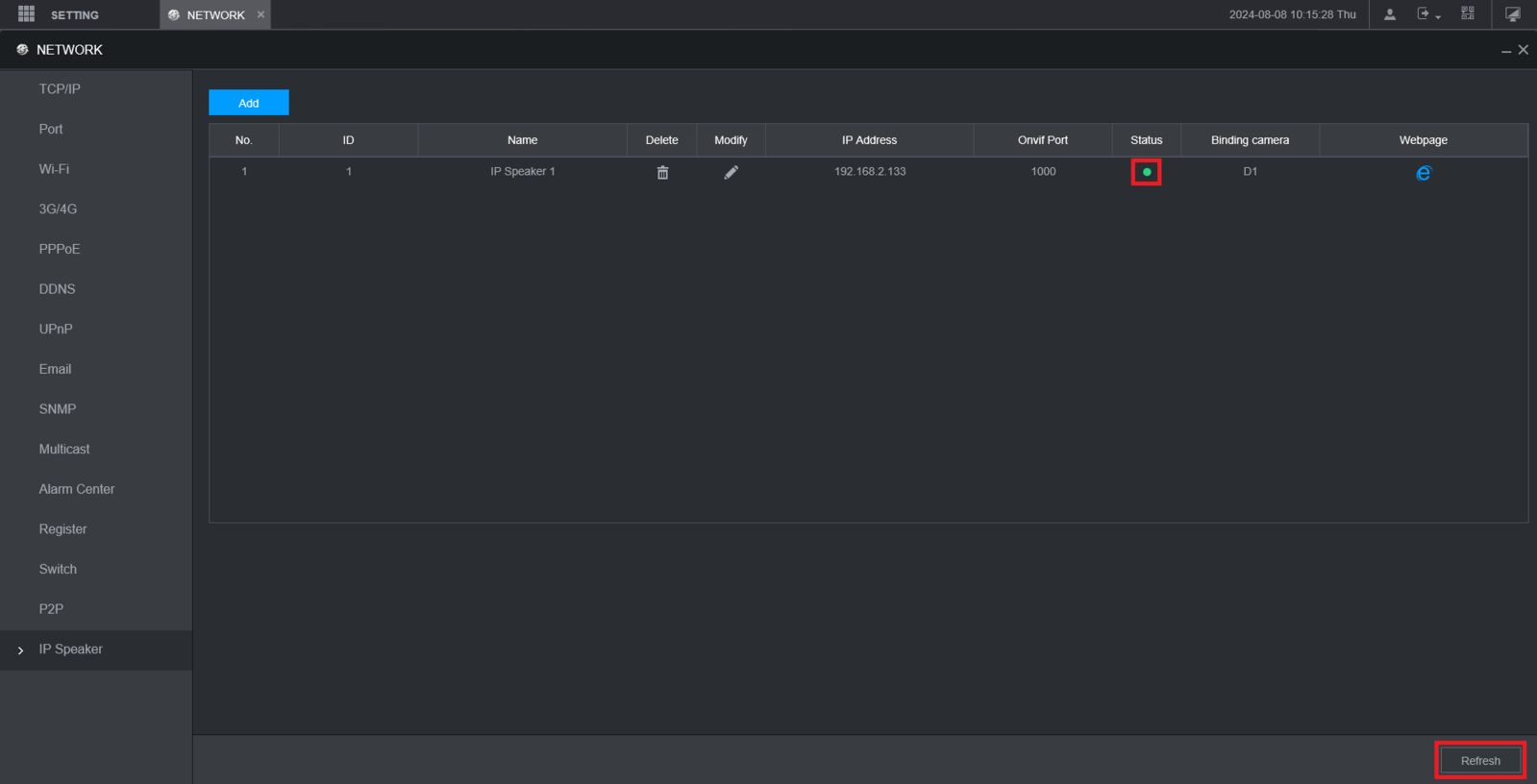Open the speaker webpage browser icon

1424,173
